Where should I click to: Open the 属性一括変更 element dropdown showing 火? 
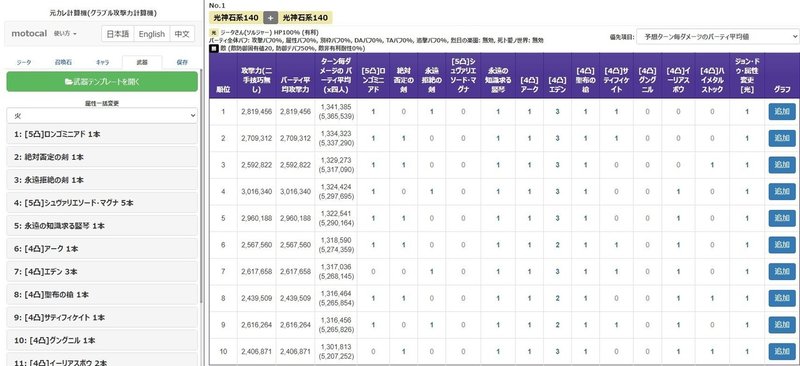tap(102, 116)
